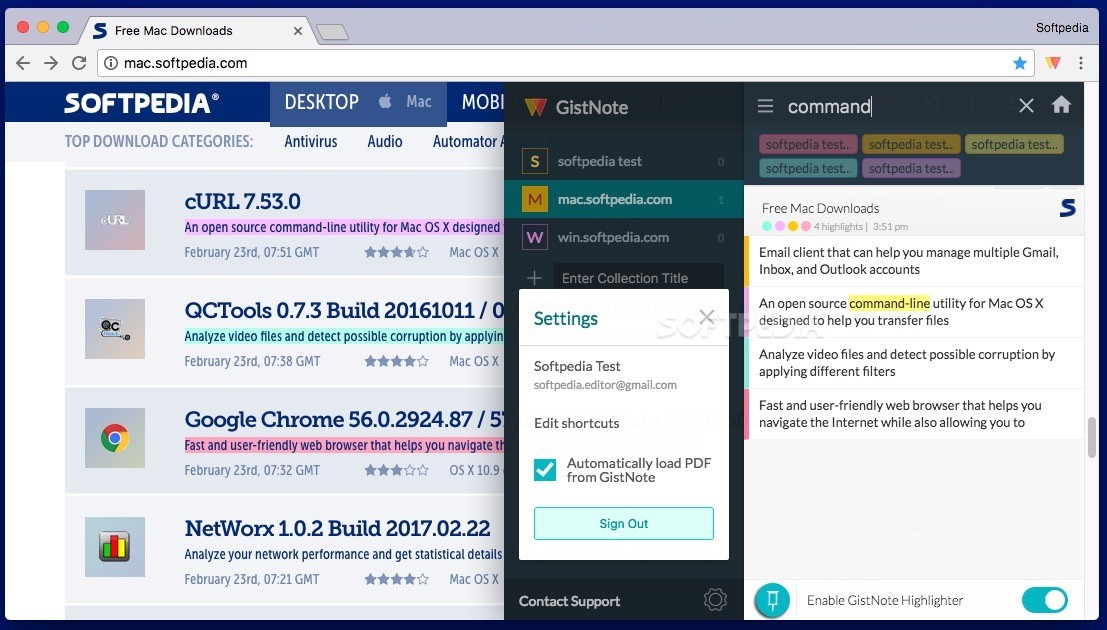The width and height of the screenshot is (1107, 630).
Task: Open the Automator category
Action: click(465, 141)
